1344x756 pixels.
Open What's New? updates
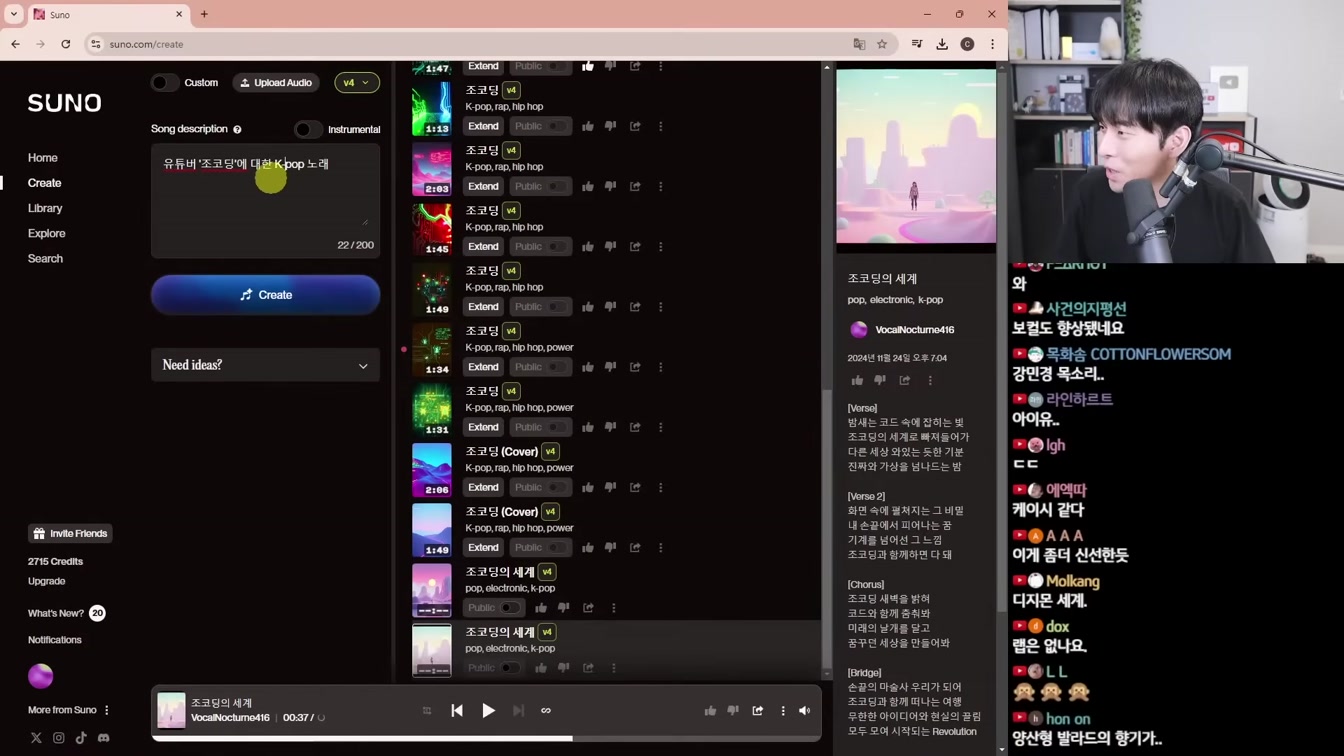[x=66, y=613]
